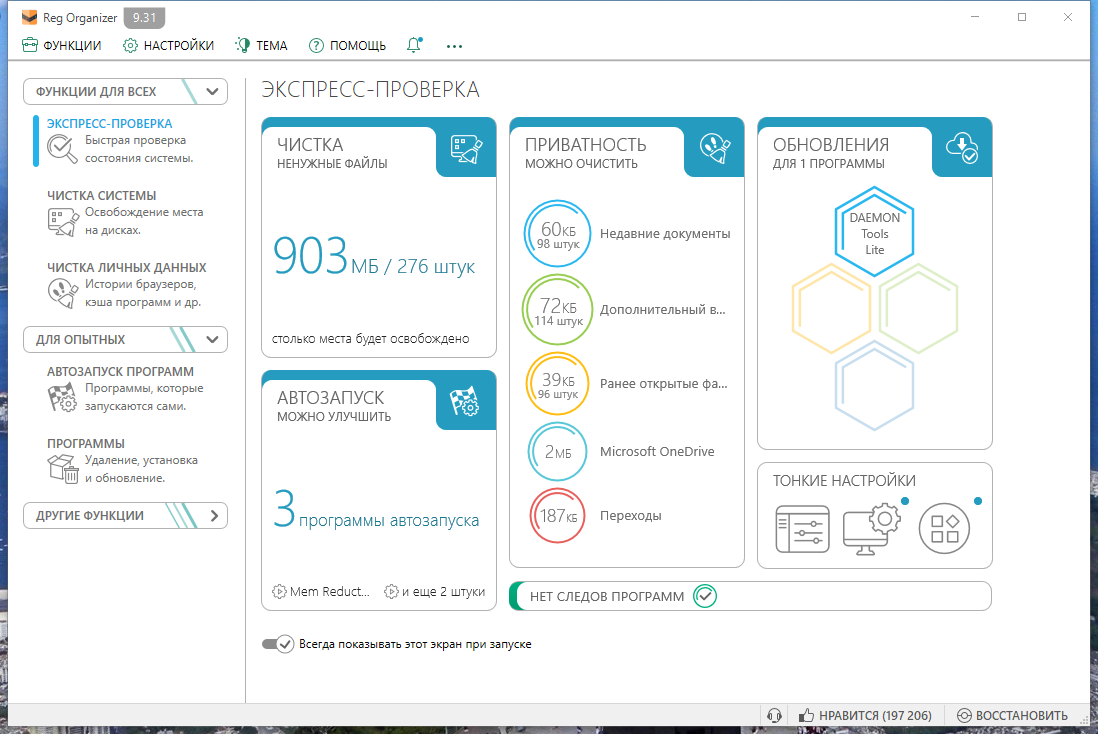Open the monitor gear icon in Тонкие настройки
This screenshot has width=1098, height=734.
[x=871, y=529]
